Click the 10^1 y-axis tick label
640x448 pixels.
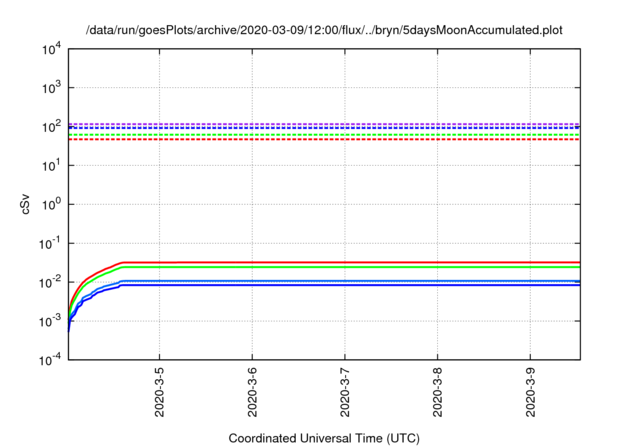[x=51, y=165]
